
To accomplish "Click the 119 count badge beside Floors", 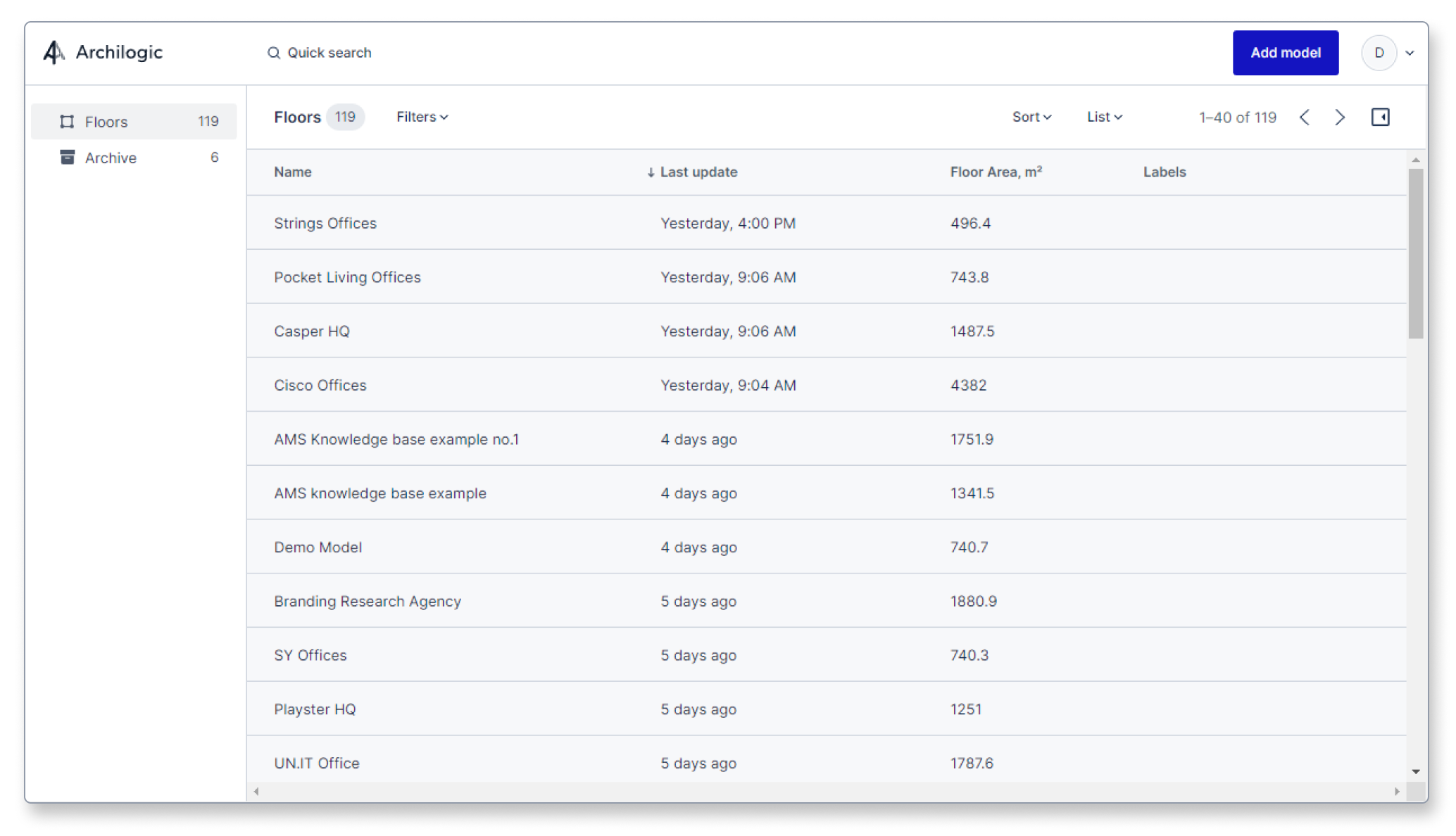I will pos(345,117).
